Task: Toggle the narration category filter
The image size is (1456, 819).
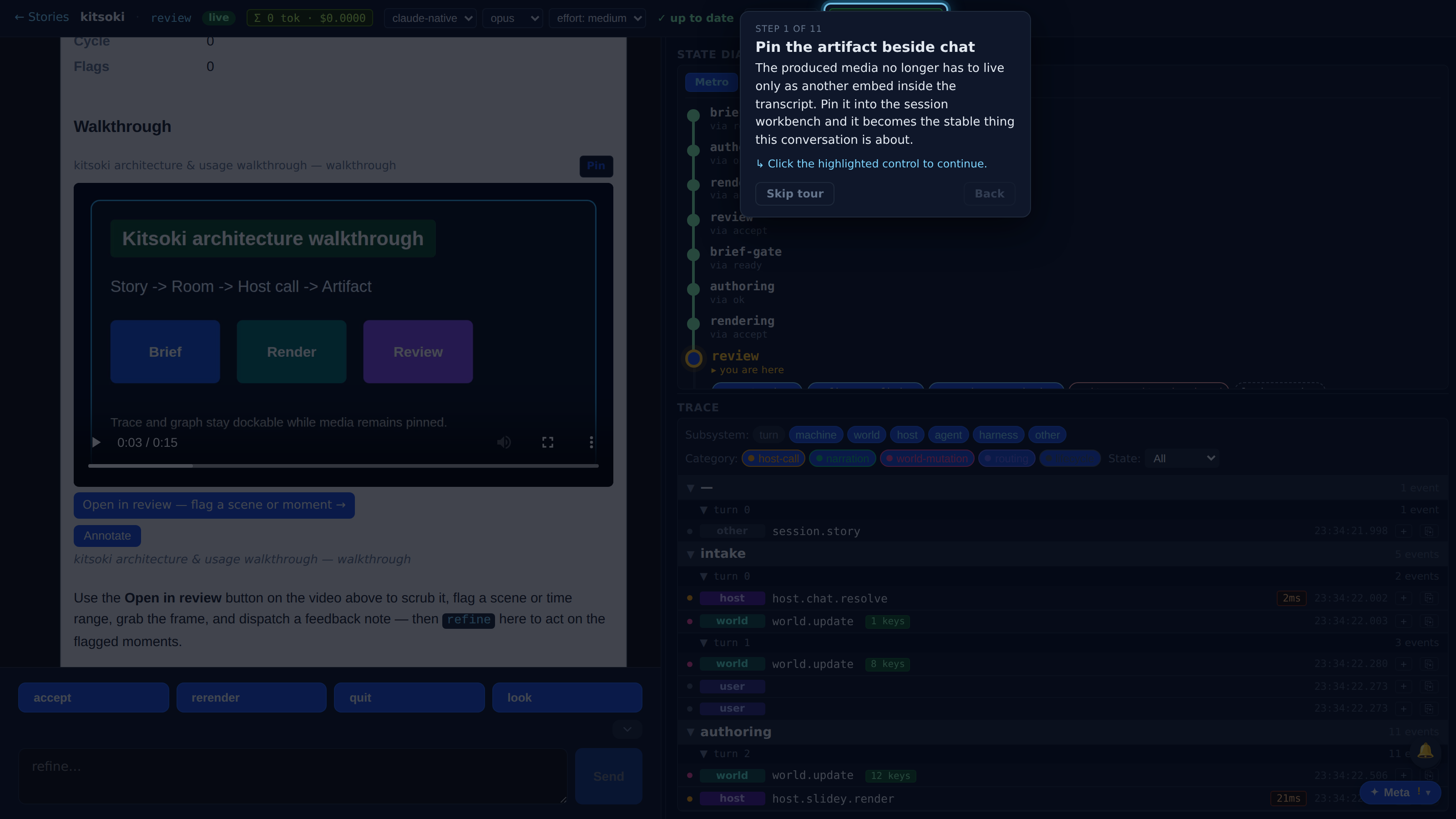Action: (x=842, y=458)
